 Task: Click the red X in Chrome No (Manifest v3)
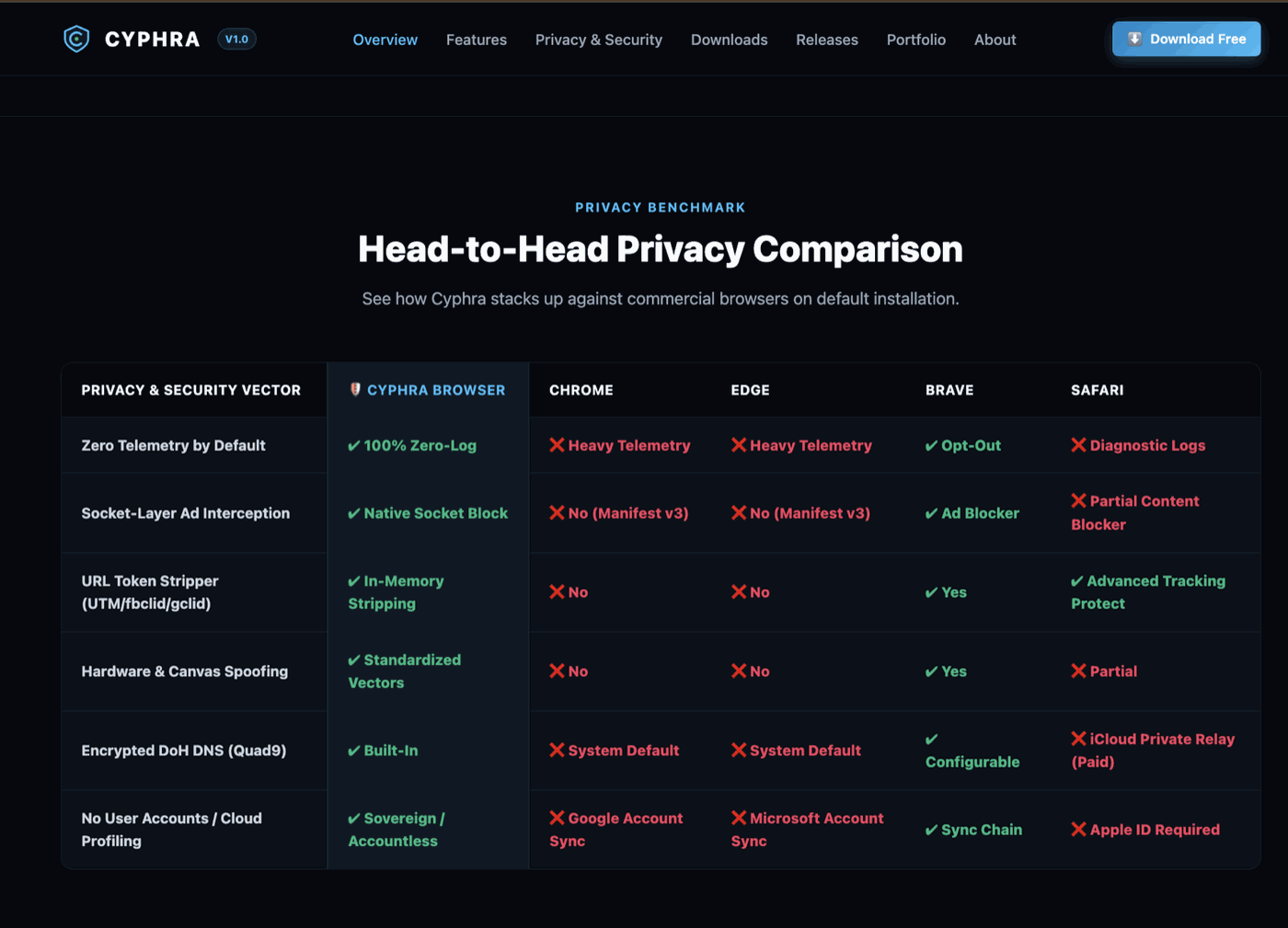coord(557,513)
